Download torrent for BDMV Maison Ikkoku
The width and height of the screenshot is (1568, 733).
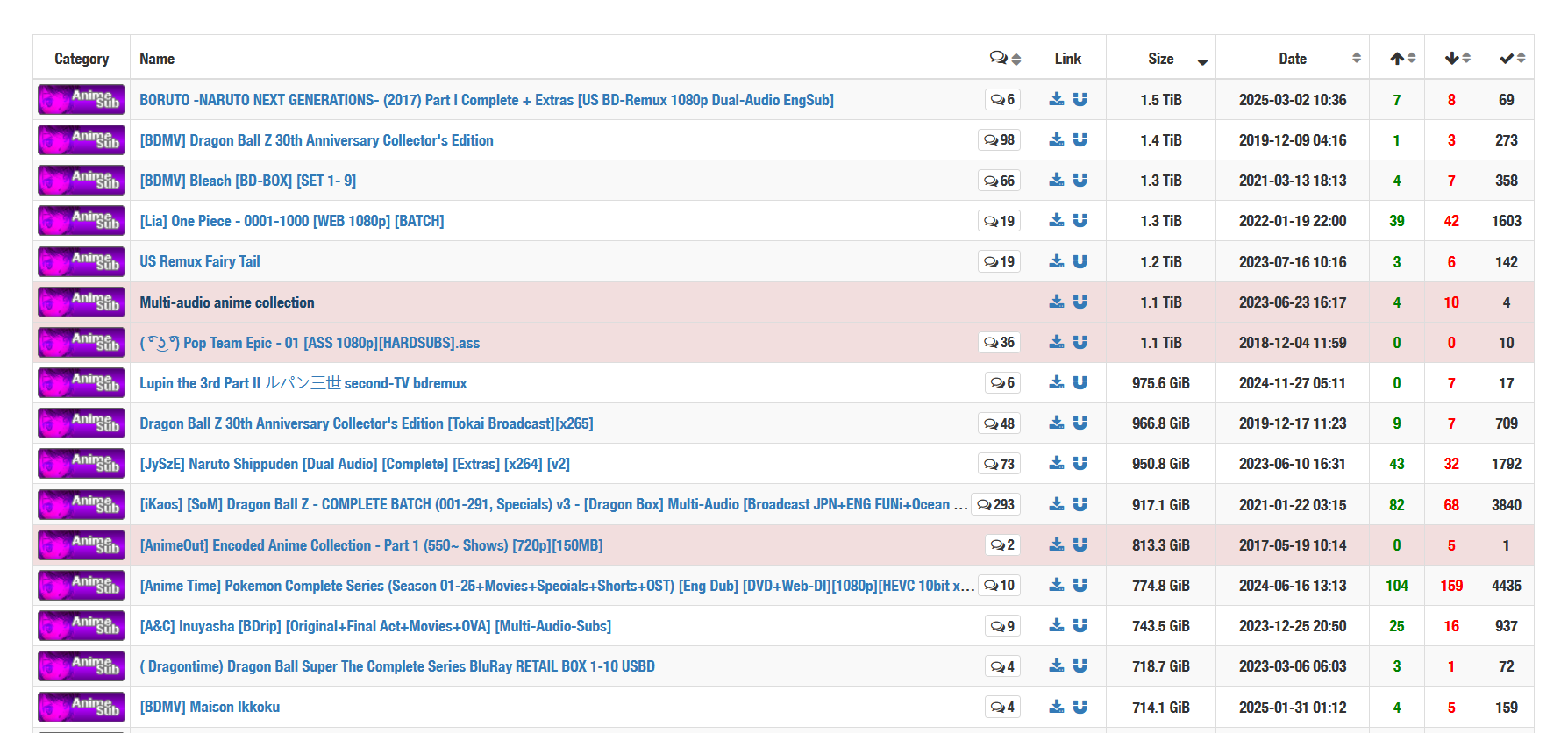tap(1057, 707)
